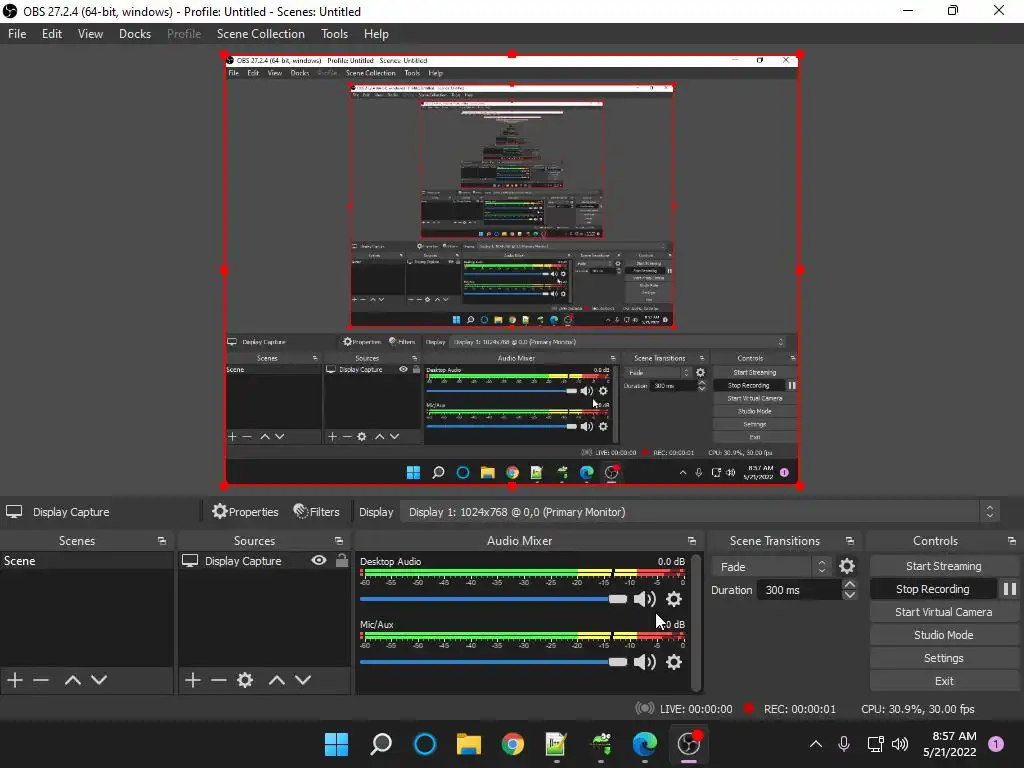Add a new scene with plus icon
This screenshot has width=1024, height=768.
[x=15, y=680]
